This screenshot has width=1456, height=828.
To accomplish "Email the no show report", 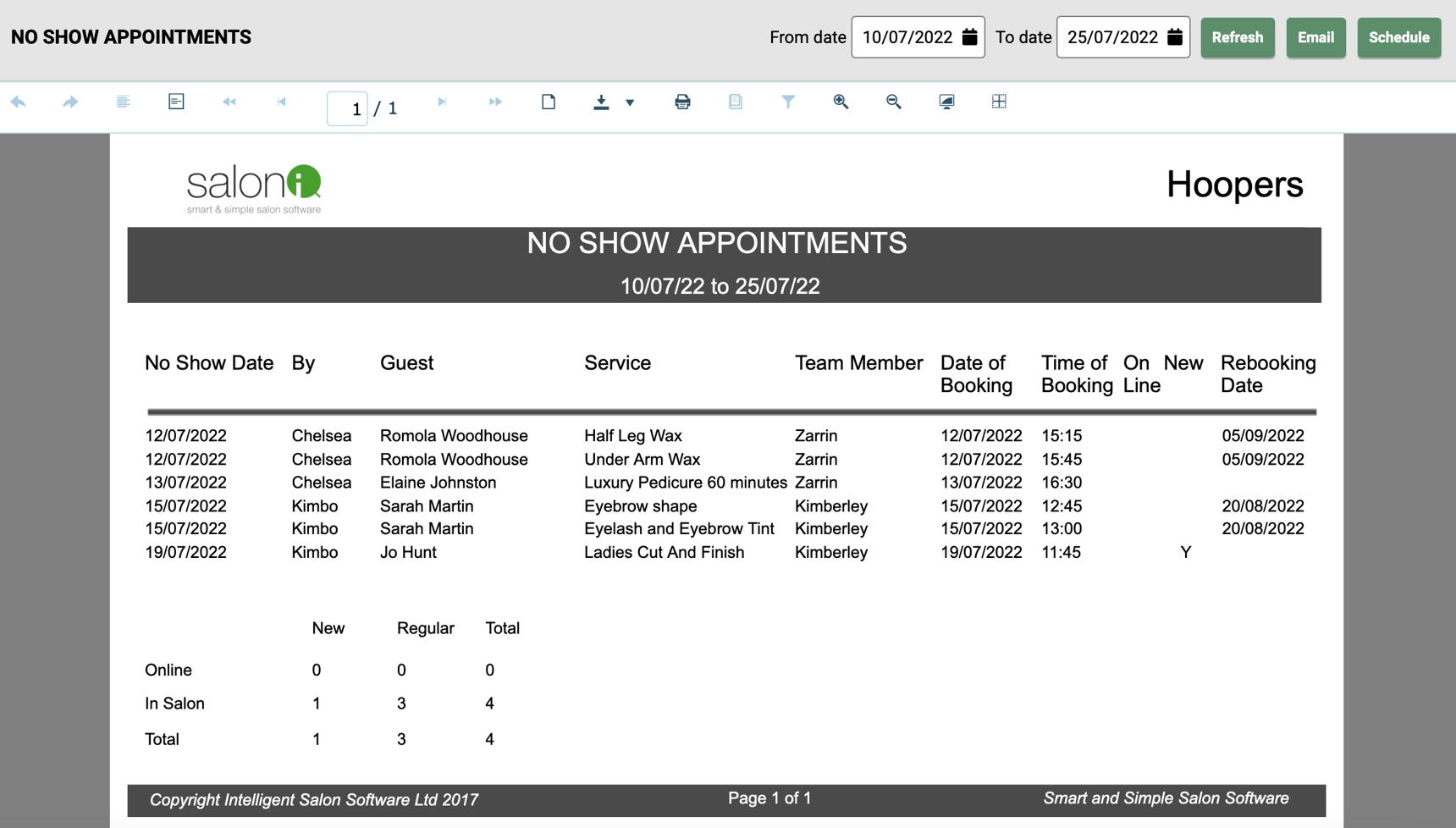I will point(1315,37).
